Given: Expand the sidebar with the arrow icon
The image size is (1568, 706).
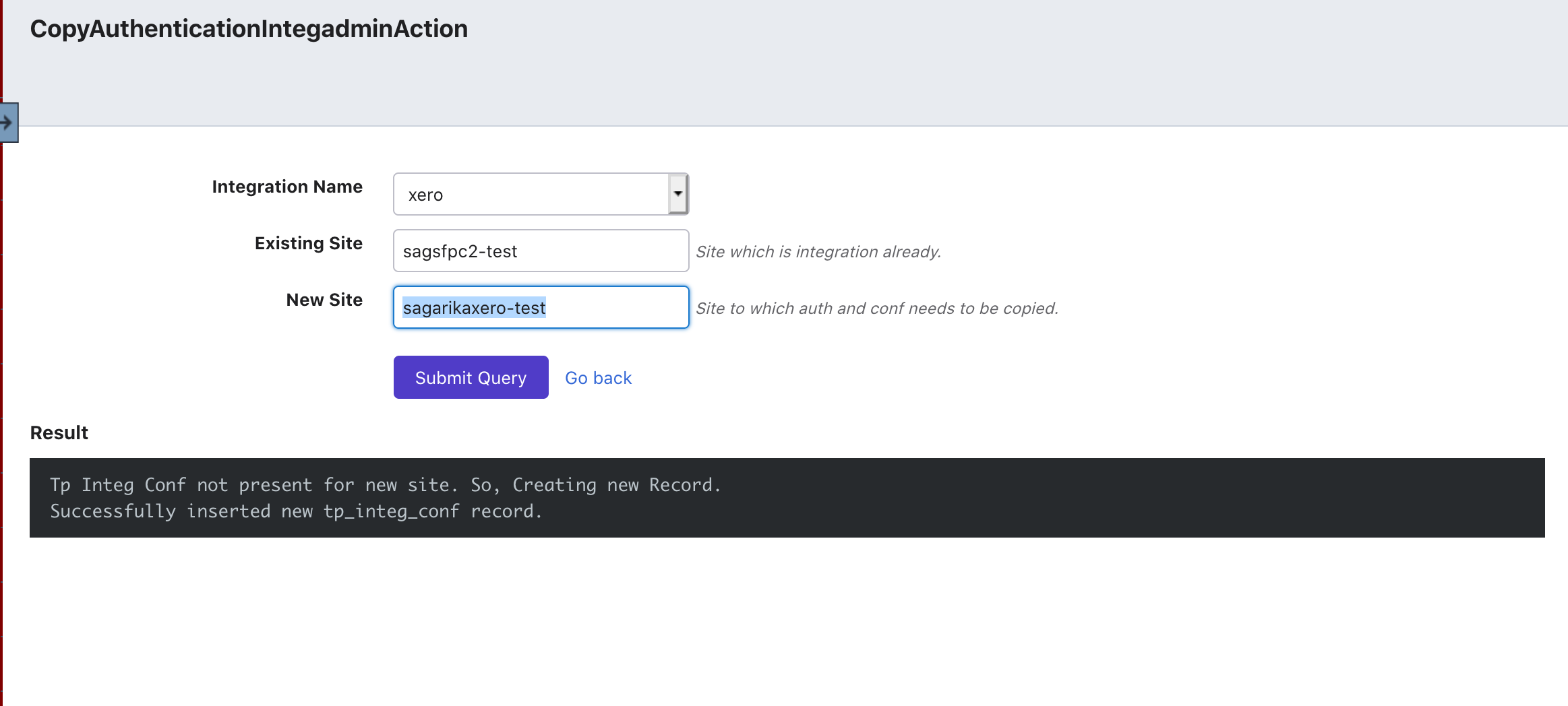Looking at the screenshot, I should (x=8, y=123).
